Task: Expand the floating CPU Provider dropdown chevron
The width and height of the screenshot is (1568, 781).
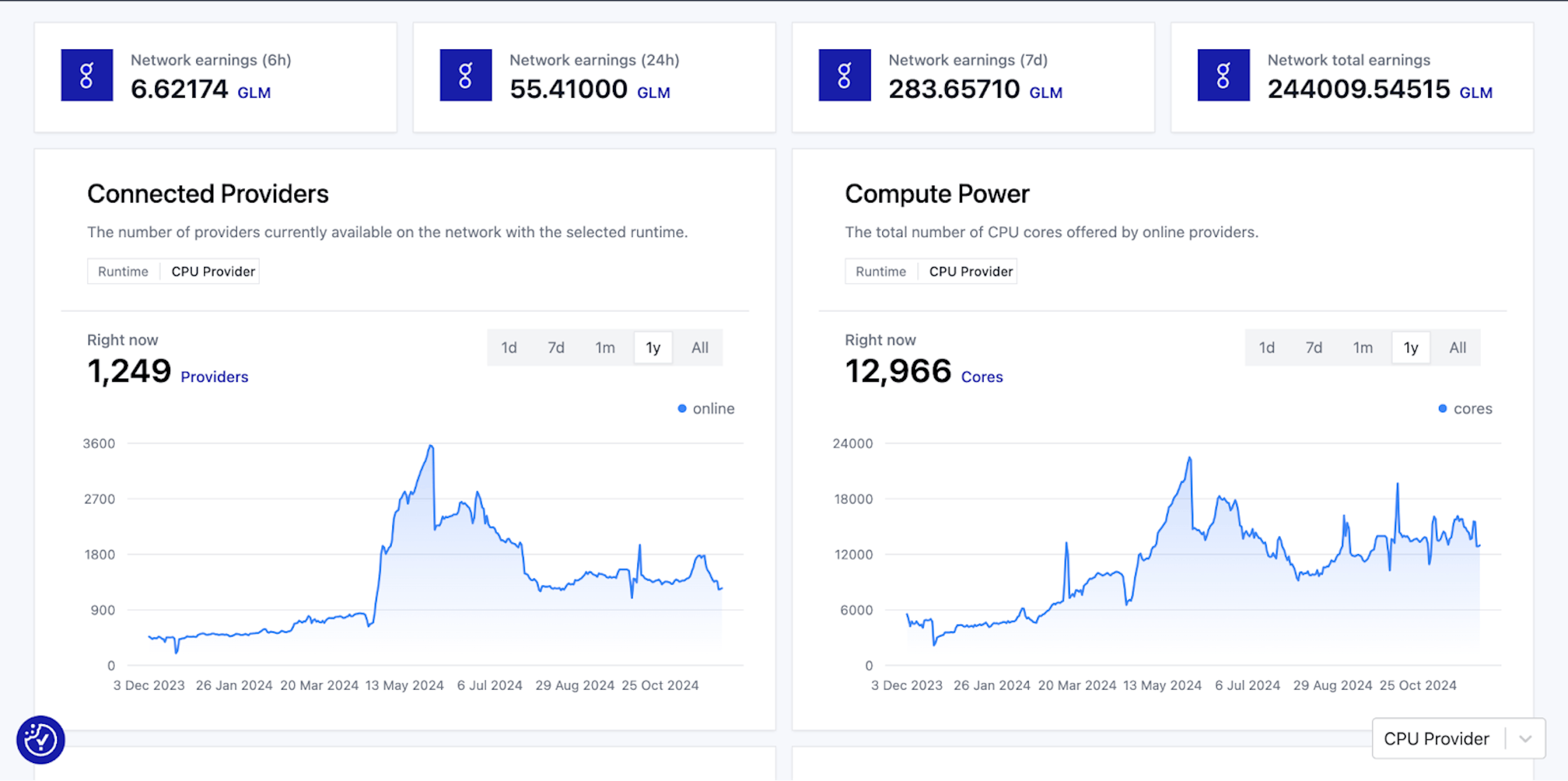Action: (1525, 739)
